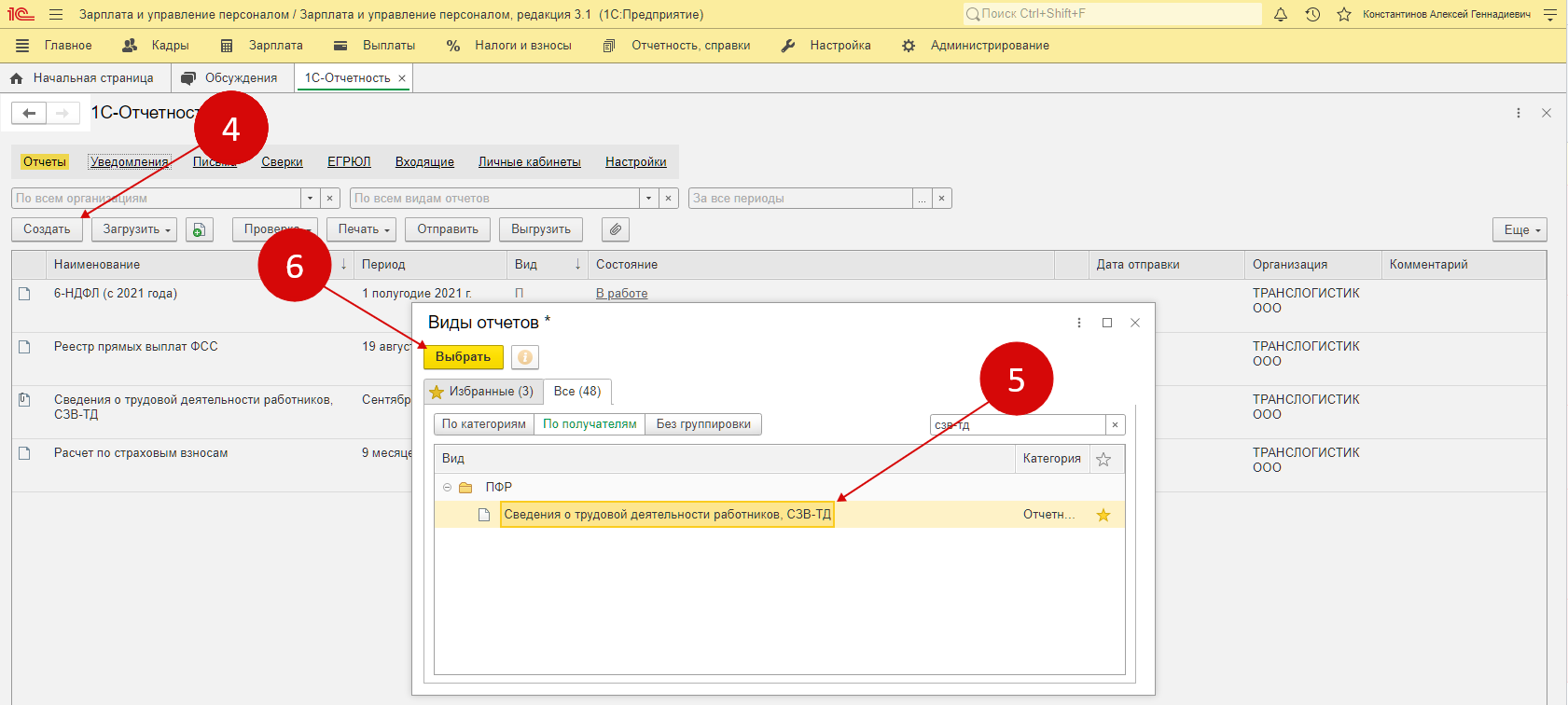1568x705 pixels.
Task: Click the star column header in Виды отчетов
Action: (1103, 459)
